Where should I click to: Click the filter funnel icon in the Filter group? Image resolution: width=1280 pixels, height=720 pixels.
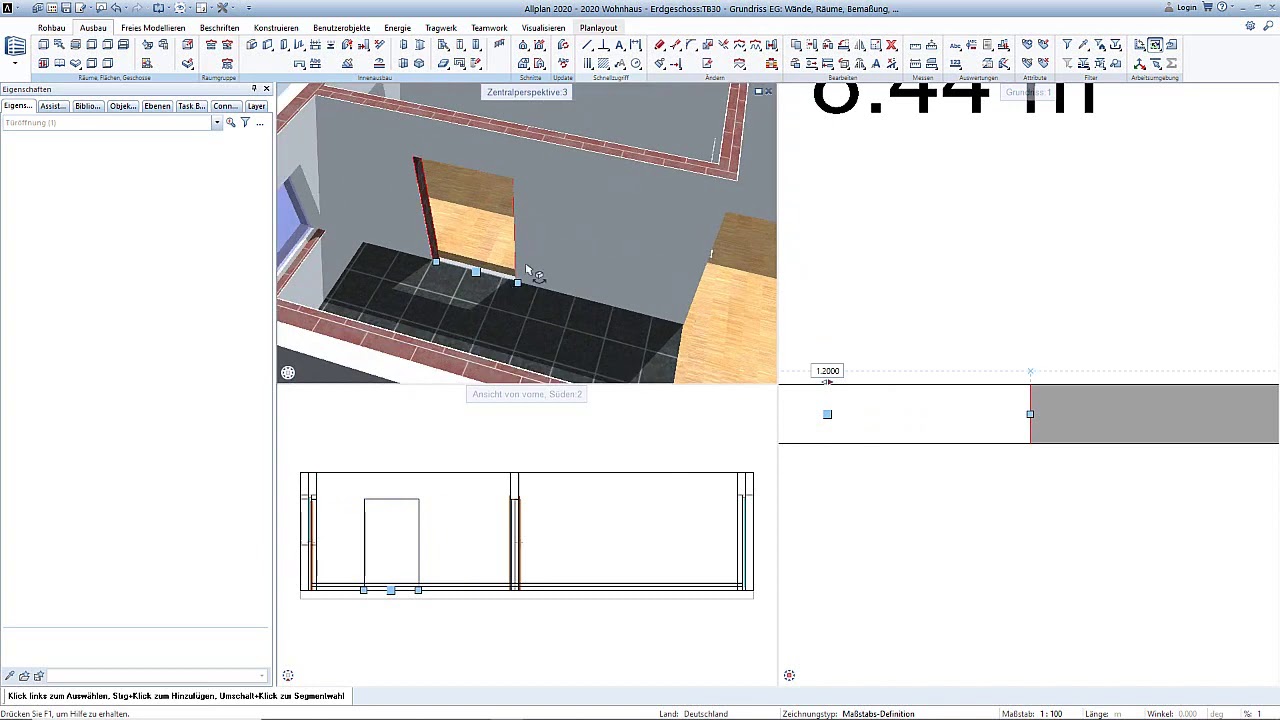pyautogui.click(x=1067, y=45)
